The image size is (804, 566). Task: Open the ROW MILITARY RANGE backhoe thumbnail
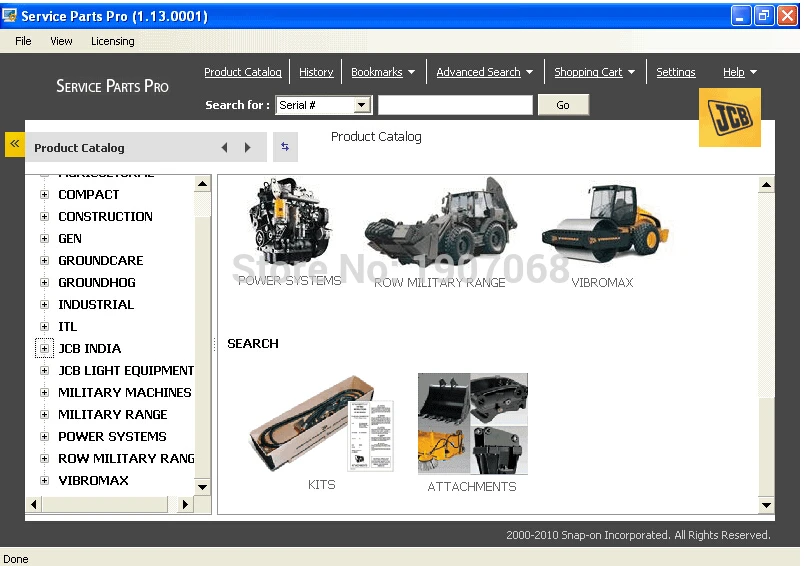pyautogui.click(x=440, y=221)
